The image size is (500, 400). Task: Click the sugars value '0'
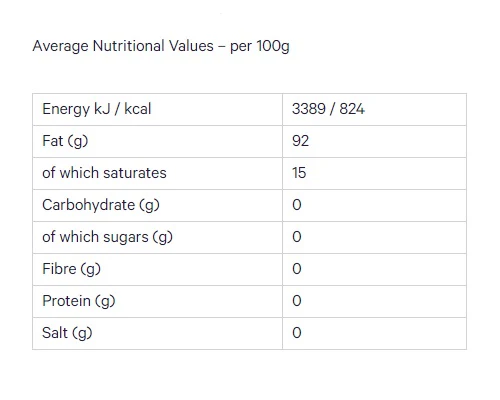tap(297, 237)
